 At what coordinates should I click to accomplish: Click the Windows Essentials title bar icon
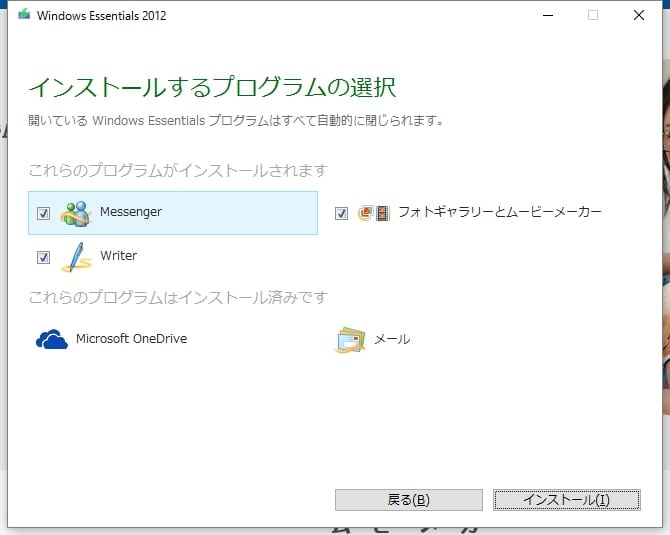pyautogui.click(x=24, y=15)
